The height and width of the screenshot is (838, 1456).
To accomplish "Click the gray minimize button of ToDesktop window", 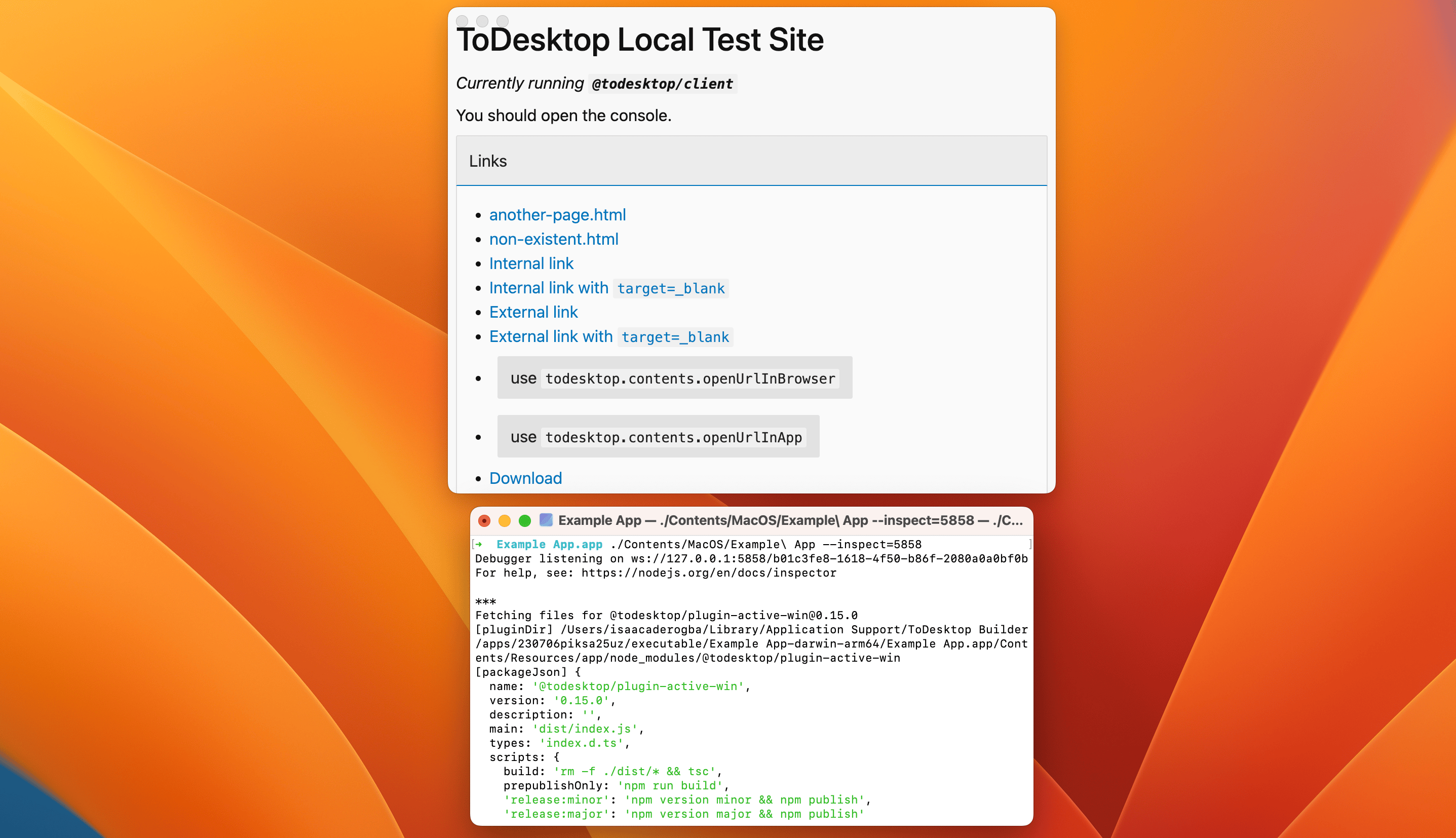I will pyautogui.click(x=482, y=21).
